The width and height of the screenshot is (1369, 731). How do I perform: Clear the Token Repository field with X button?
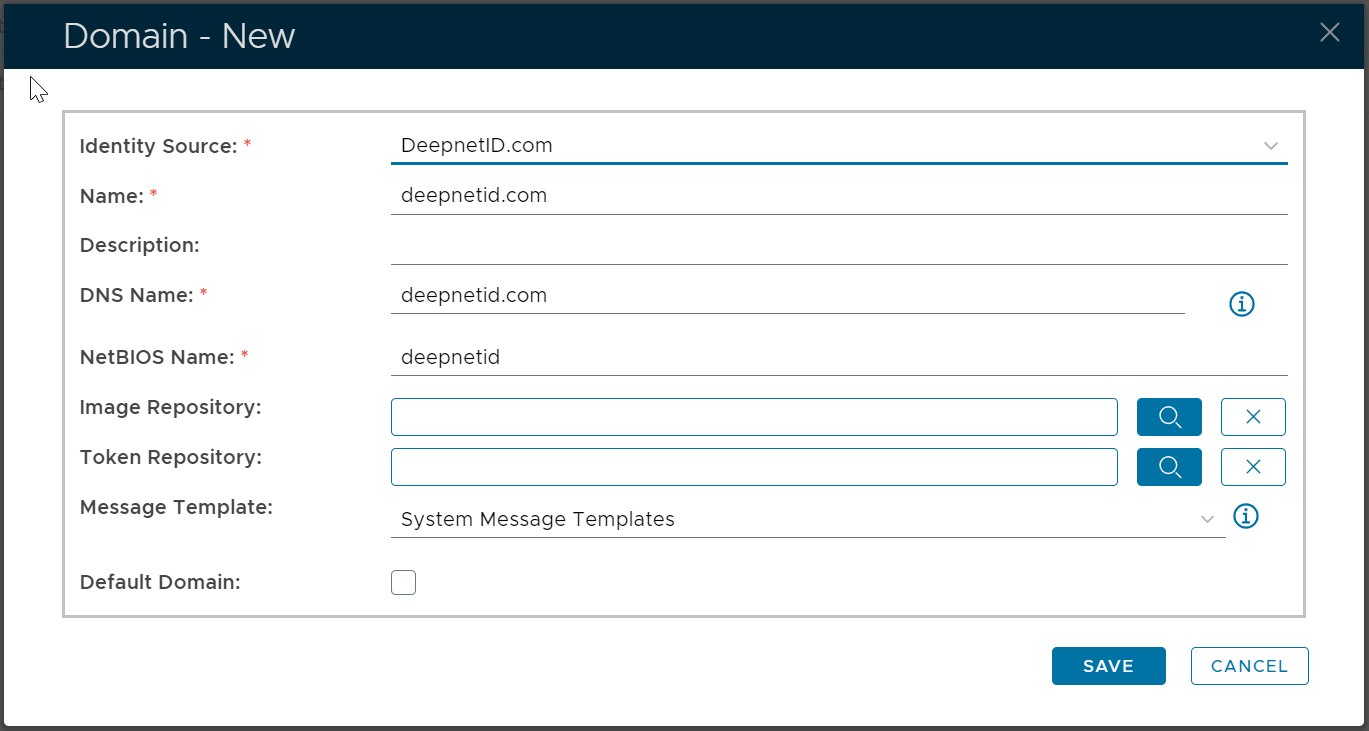[x=1253, y=467]
